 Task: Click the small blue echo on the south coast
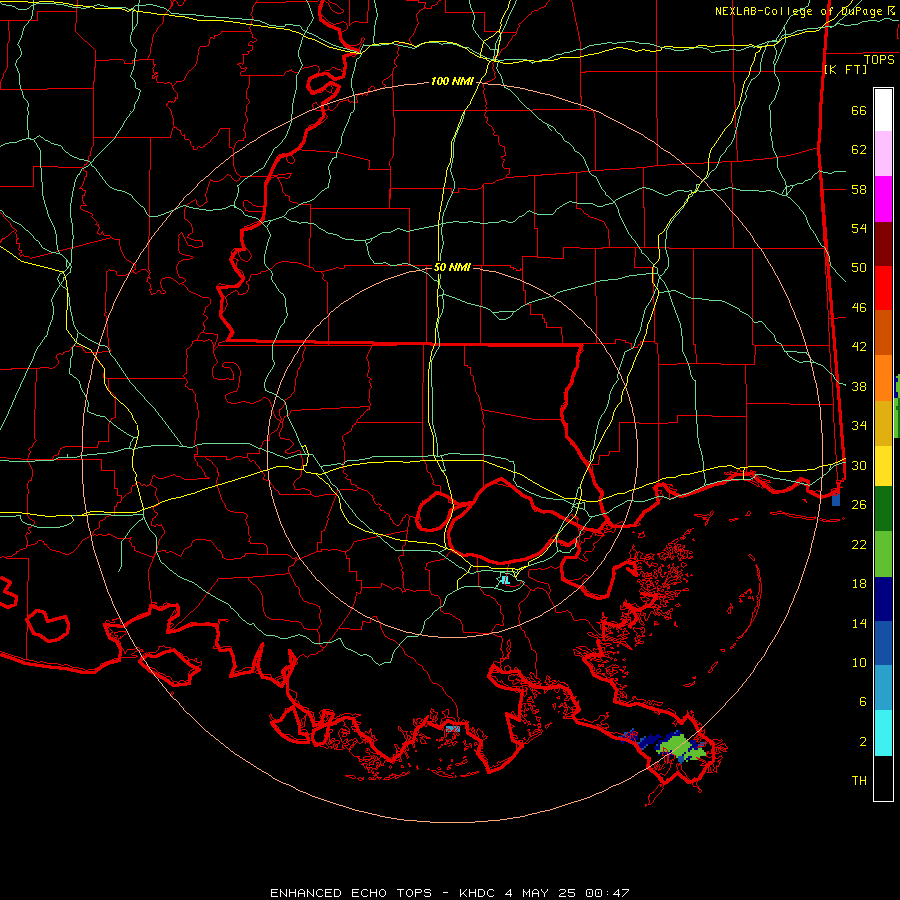(453, 729)
